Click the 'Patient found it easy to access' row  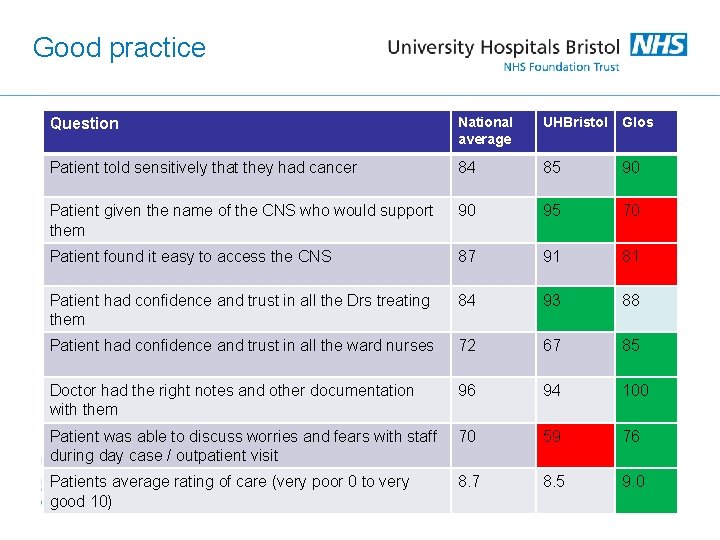click(190, 257)
